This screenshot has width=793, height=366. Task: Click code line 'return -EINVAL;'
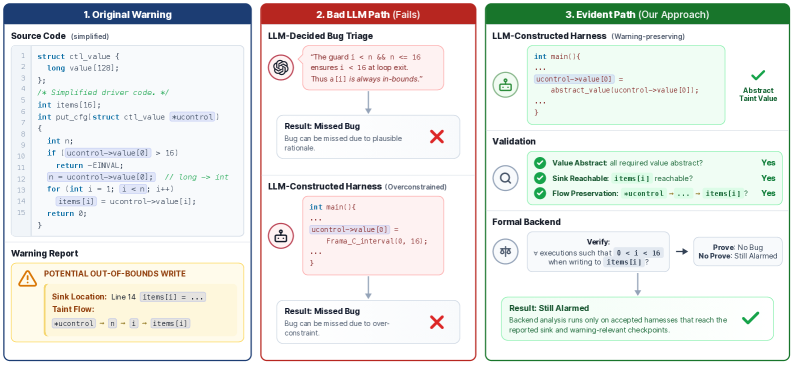click(x=90, y=165)
